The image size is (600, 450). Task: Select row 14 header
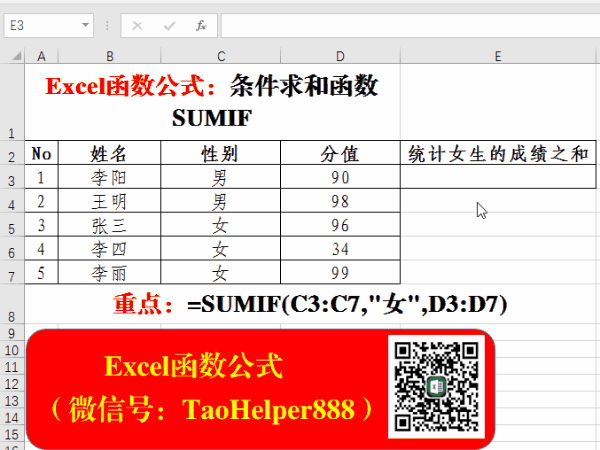[x=12, y=417]
